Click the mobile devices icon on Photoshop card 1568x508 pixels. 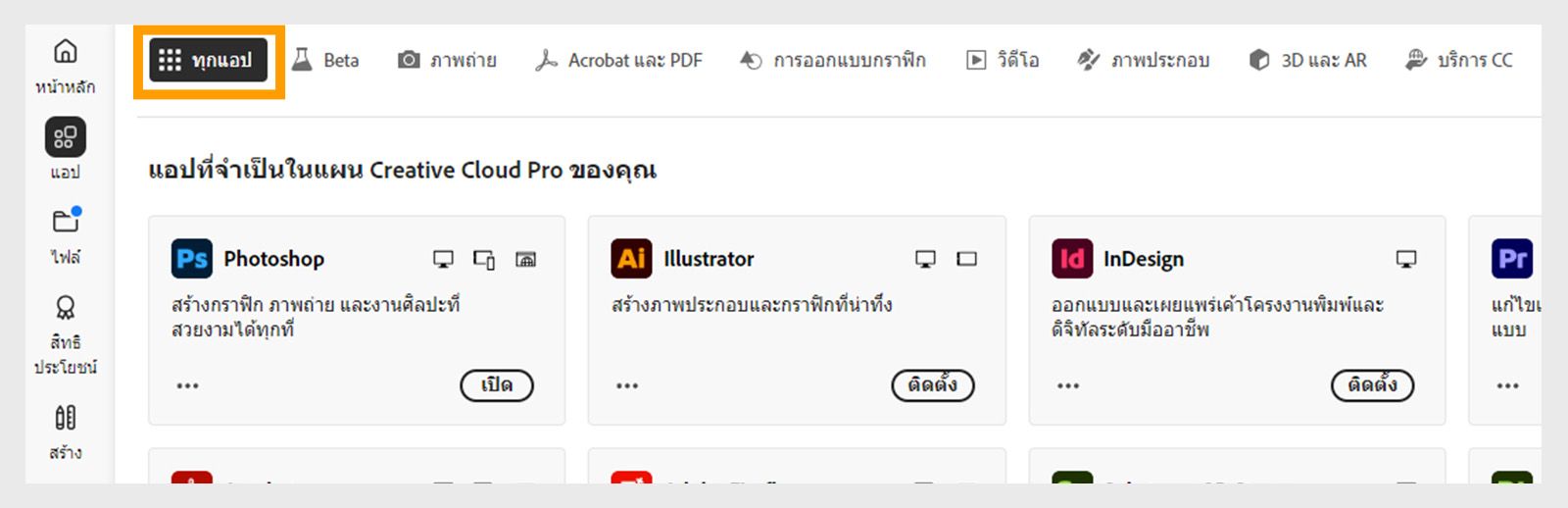coord(484,260)
